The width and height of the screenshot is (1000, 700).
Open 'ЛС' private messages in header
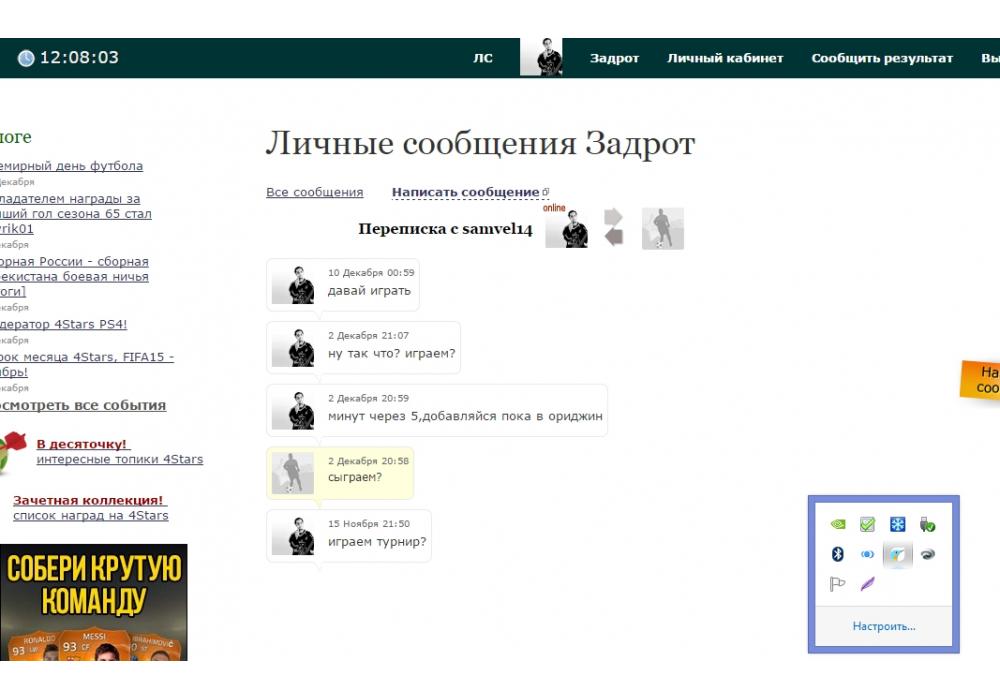(x=483, y=58)
